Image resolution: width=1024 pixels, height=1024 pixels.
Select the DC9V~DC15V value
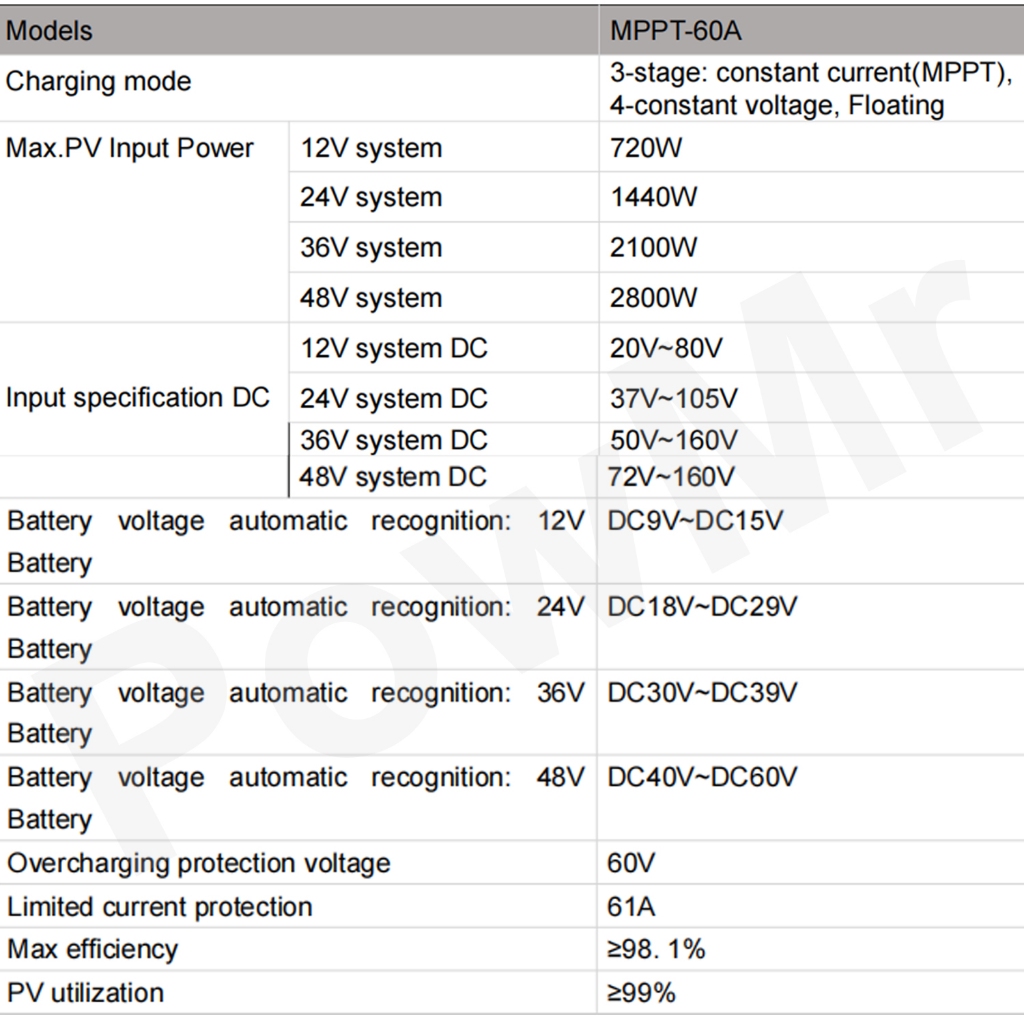[695, 521]
